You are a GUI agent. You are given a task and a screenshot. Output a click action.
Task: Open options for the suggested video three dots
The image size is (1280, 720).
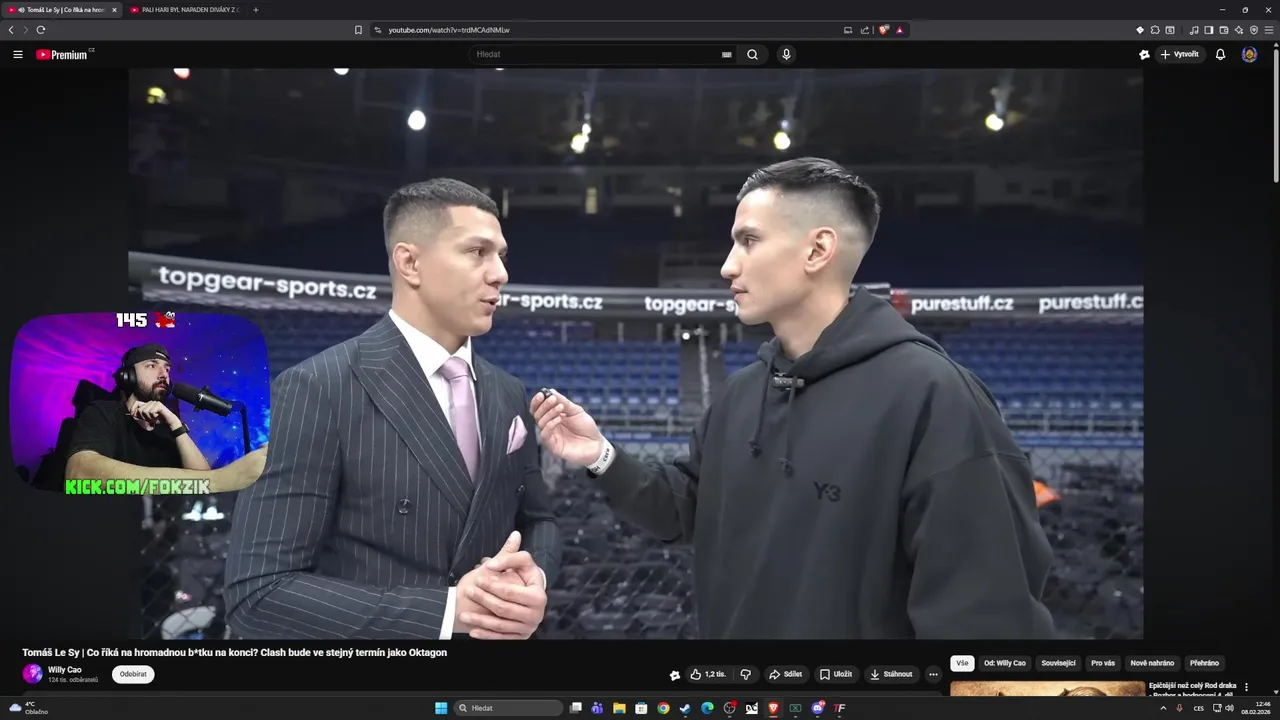pos(1246,687)
